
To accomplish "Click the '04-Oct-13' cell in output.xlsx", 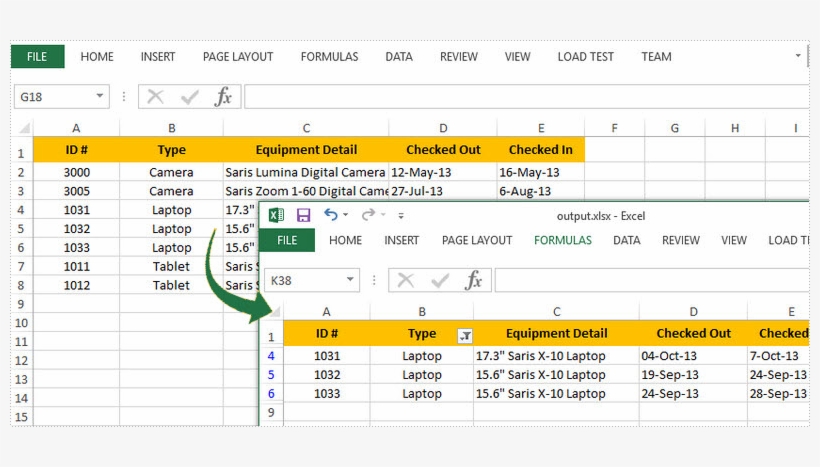I will (693, 356).
